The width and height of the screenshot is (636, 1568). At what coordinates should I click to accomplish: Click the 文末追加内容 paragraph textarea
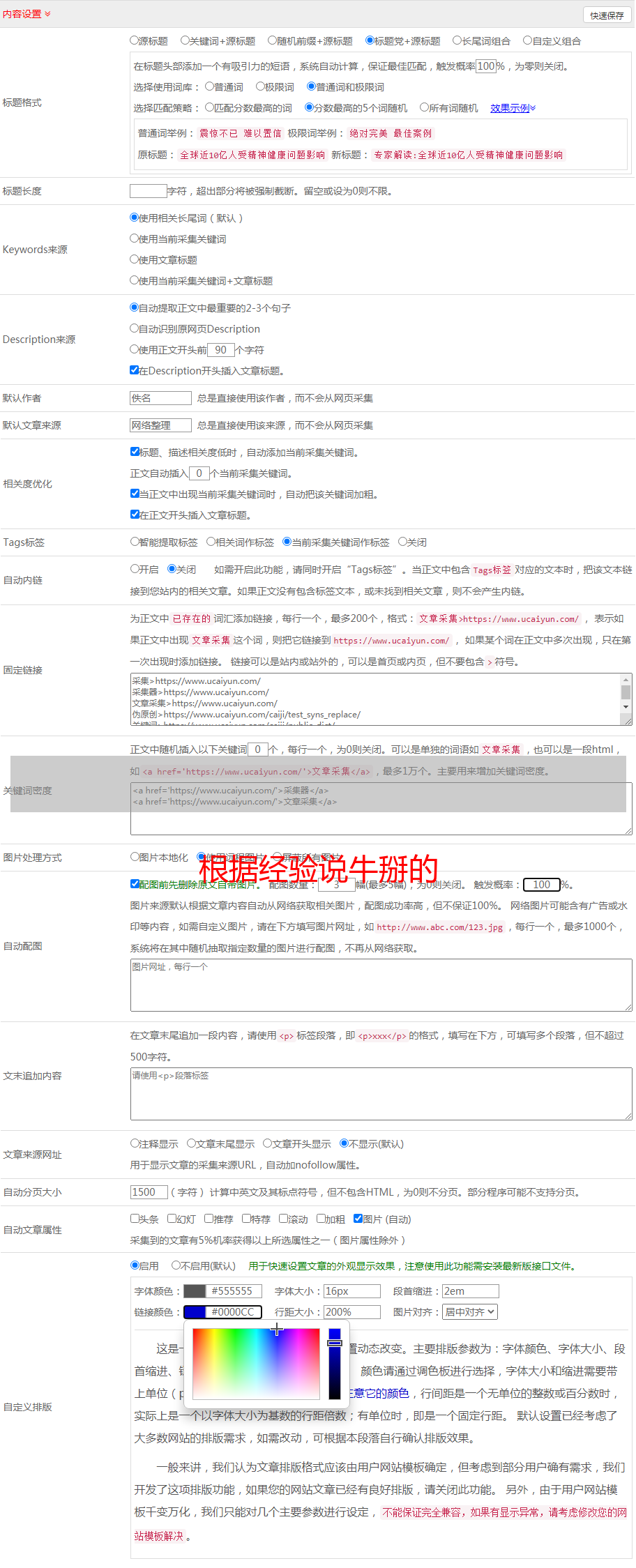click(381, 1094)
